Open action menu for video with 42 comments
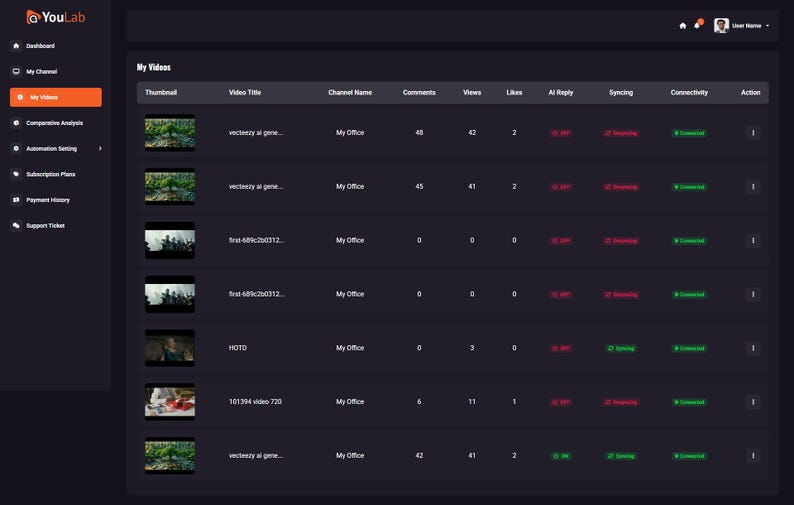The image size is (794, 505). point(753,455)
